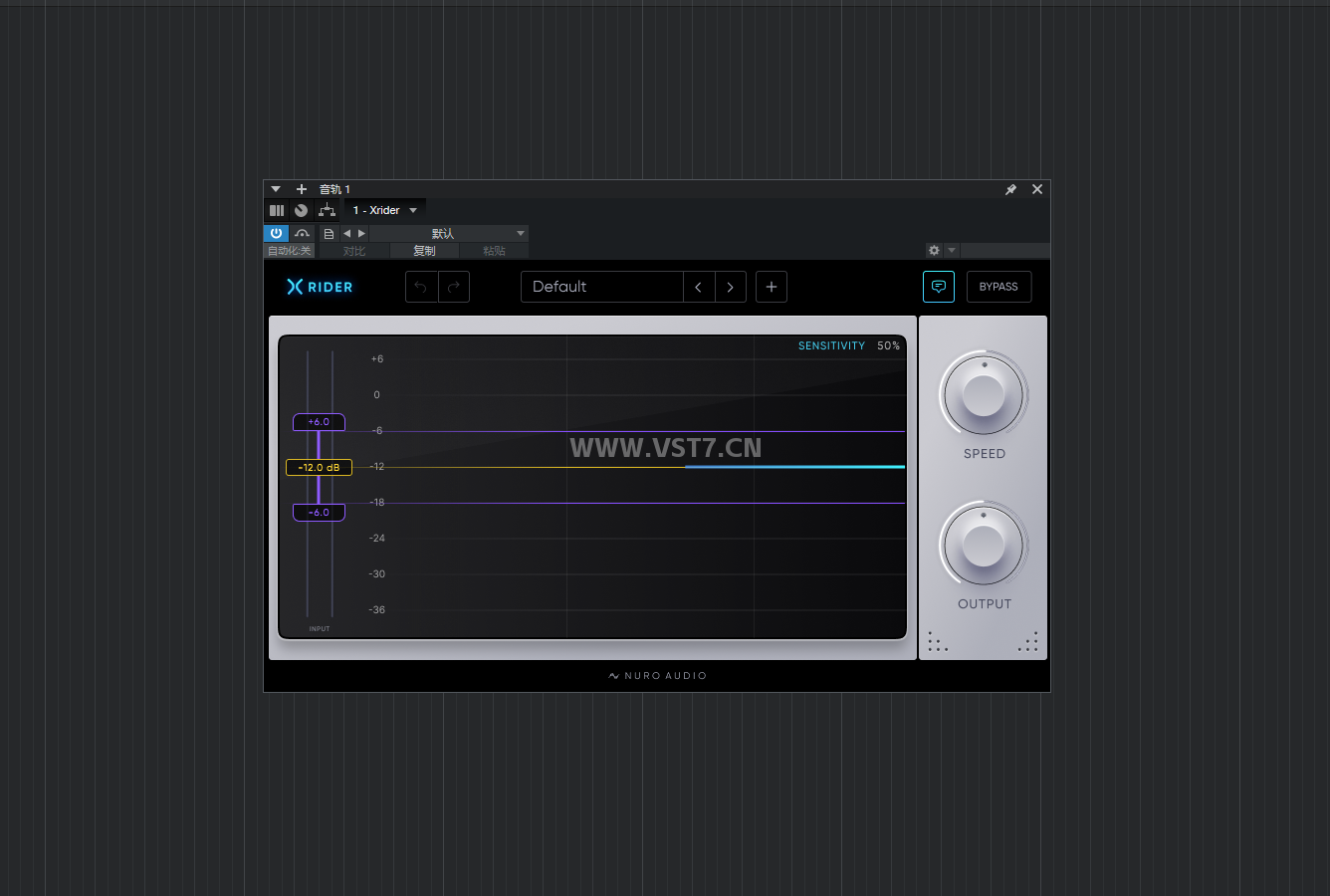Click the 复制 copy button
Image resolution: width=1330 pixels, height=896 pixels.
click(x=424, y=251)
